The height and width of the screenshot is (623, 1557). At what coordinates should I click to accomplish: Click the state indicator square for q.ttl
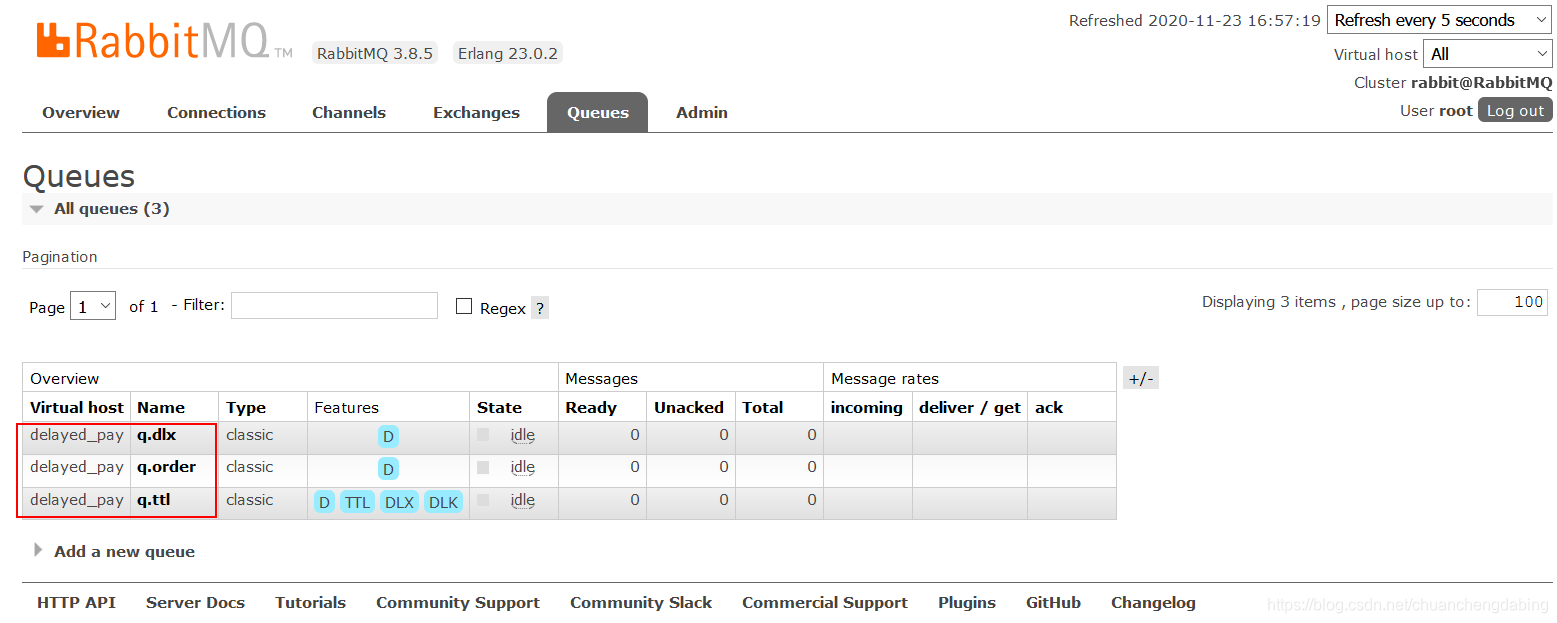tap(483, 500)
